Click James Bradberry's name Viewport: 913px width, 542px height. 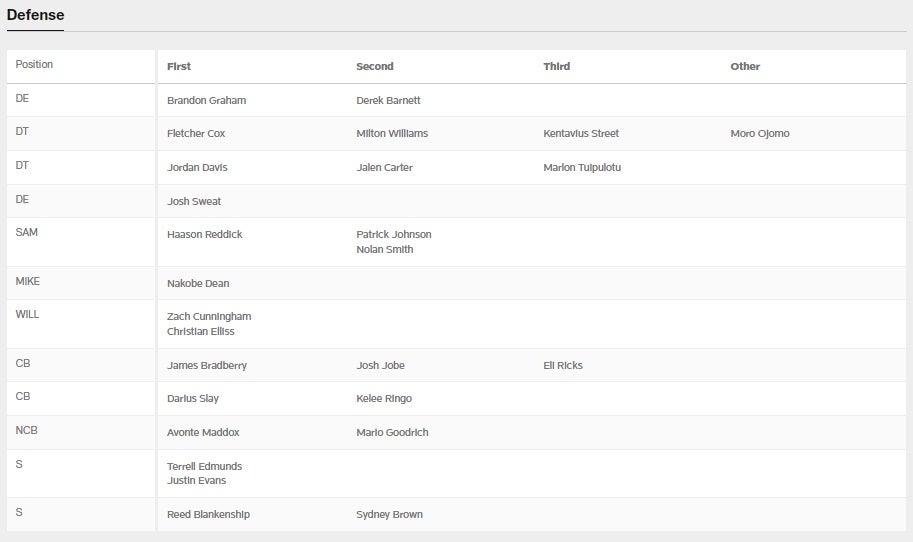(x=207, y=366)
